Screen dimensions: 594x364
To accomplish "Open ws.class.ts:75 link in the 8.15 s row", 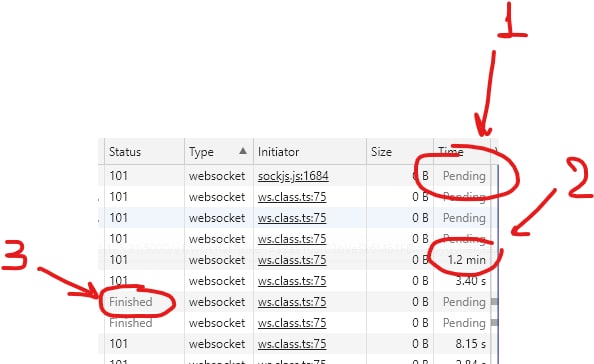I will click(292, 344).
